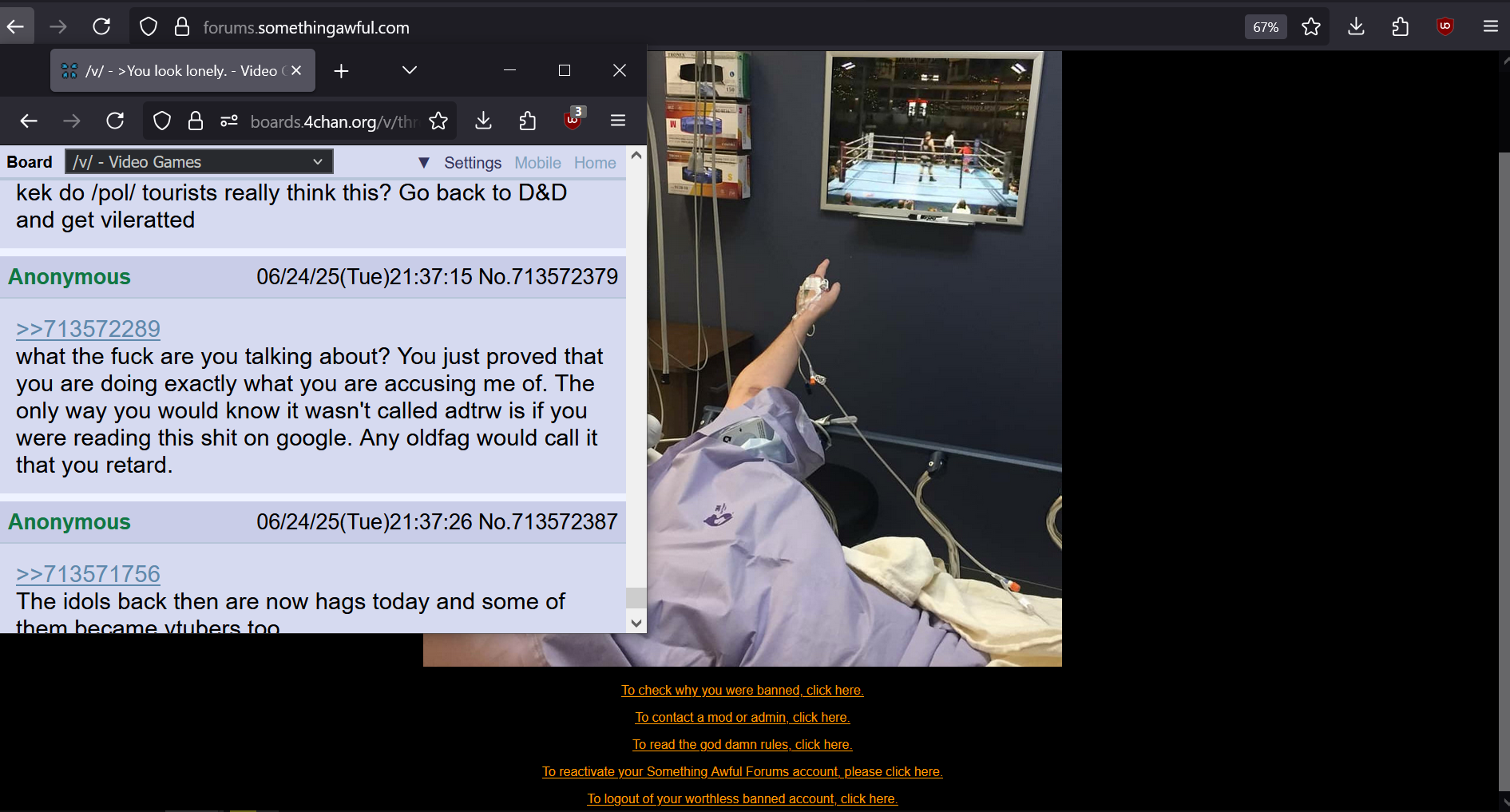
Task: Open 4chan Settings link
Action: (x=473, y=163)
